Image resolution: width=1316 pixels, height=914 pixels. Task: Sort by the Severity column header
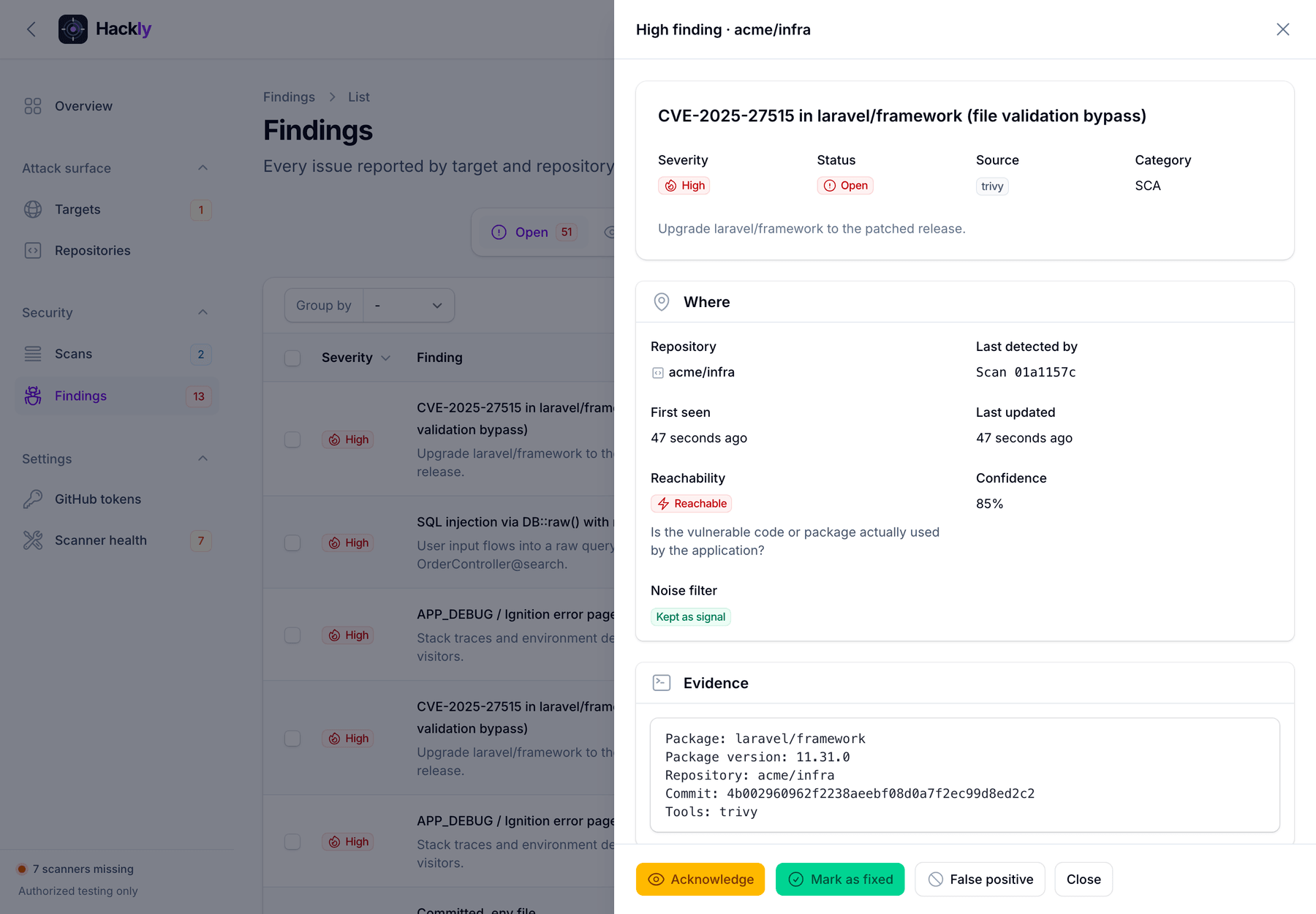point(355,358)
